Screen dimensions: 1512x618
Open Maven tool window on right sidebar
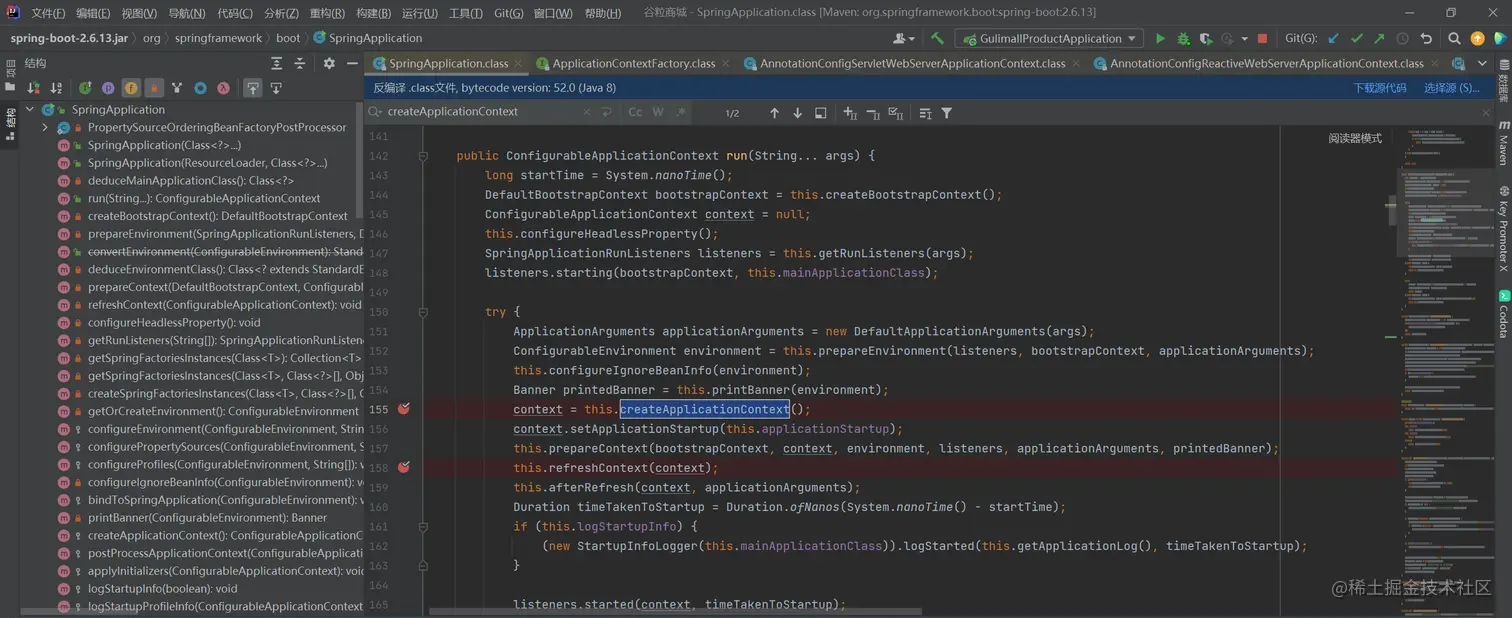pyautogui.click(x=1503, y=143)
